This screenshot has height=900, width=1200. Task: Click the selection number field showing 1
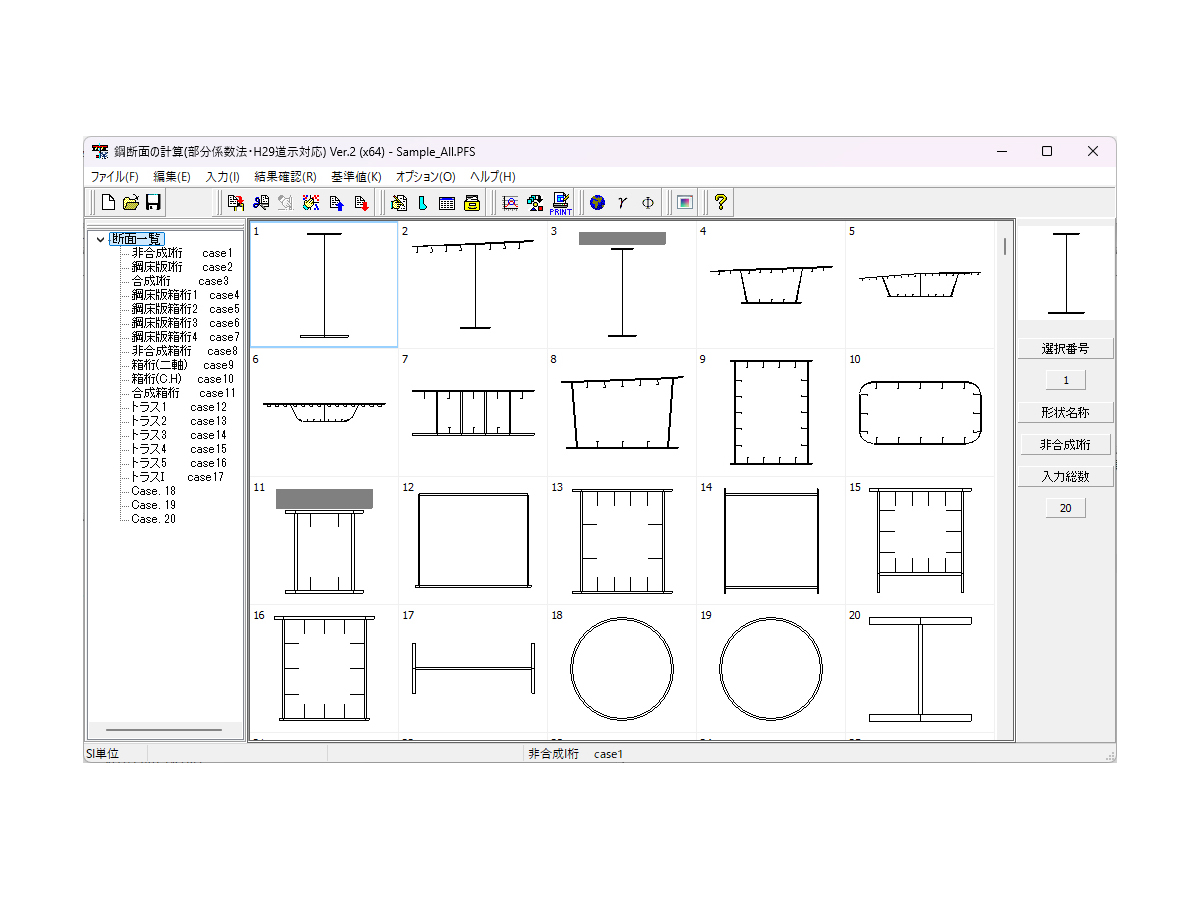pos(1065,380)
